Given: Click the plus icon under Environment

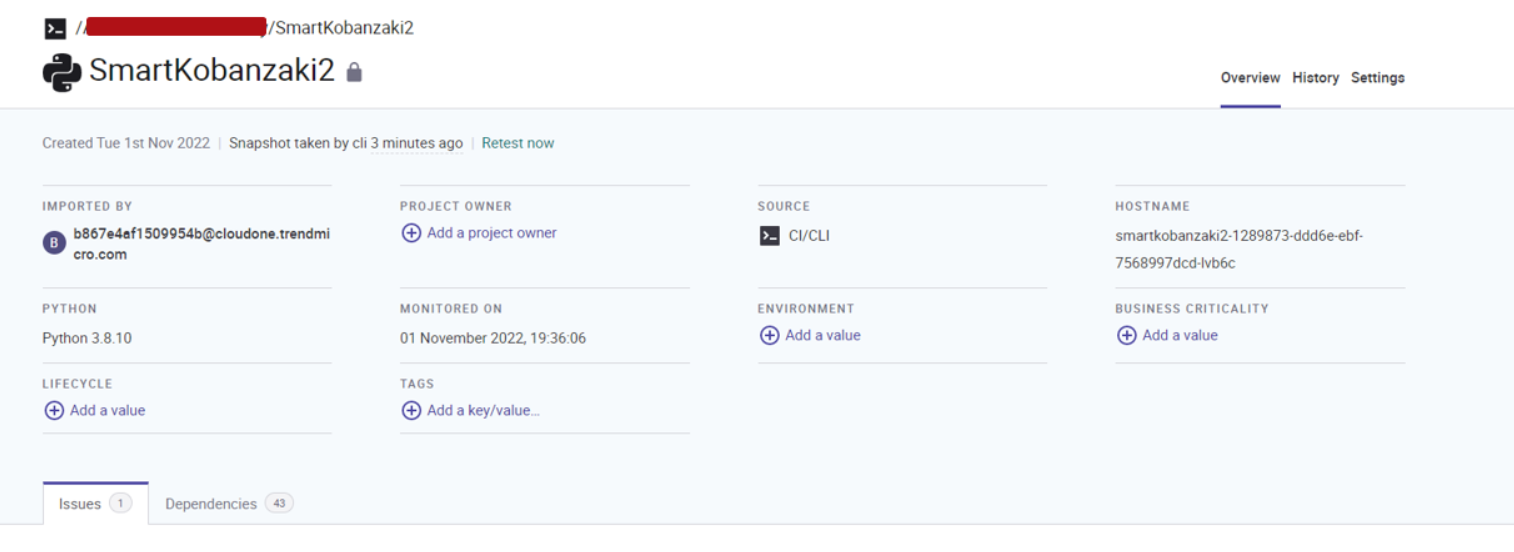Looking at the screenshot, I should (769, 336).
